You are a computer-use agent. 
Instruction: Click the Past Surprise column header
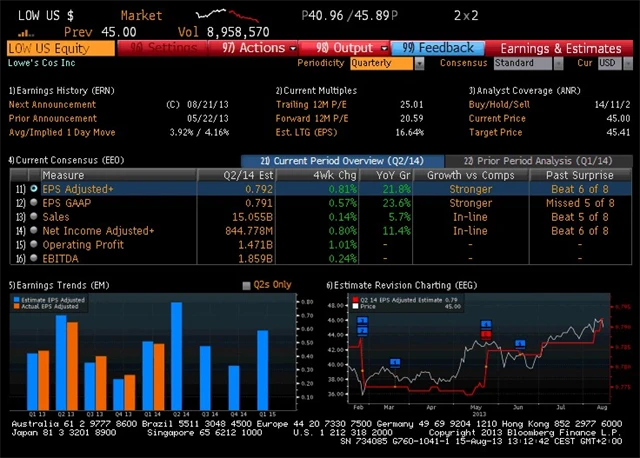click(580, 175)
